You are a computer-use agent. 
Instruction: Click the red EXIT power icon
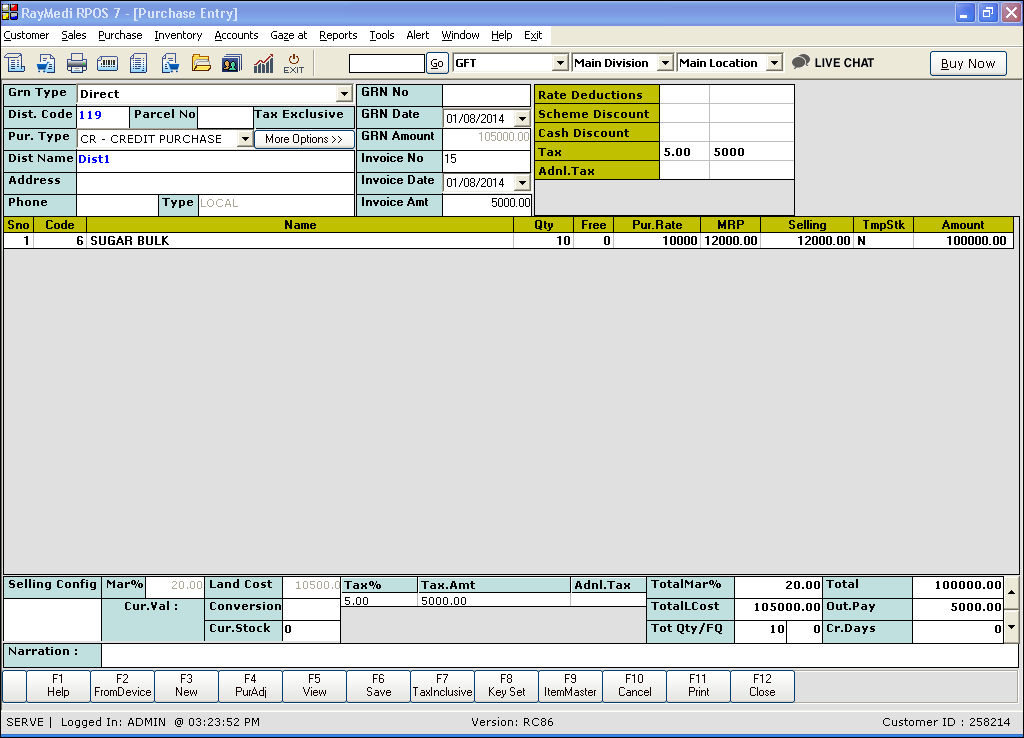[294, 63]
